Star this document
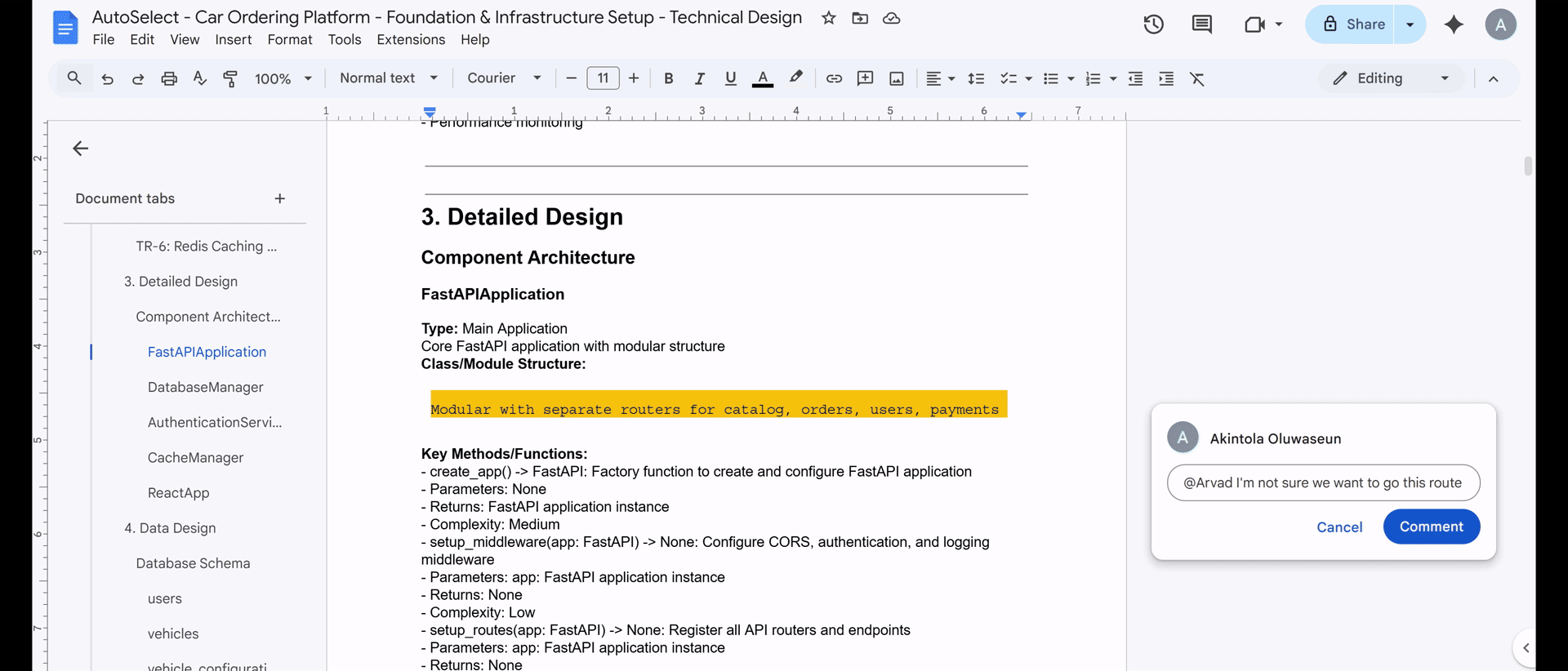 click(x=829, y=18)
